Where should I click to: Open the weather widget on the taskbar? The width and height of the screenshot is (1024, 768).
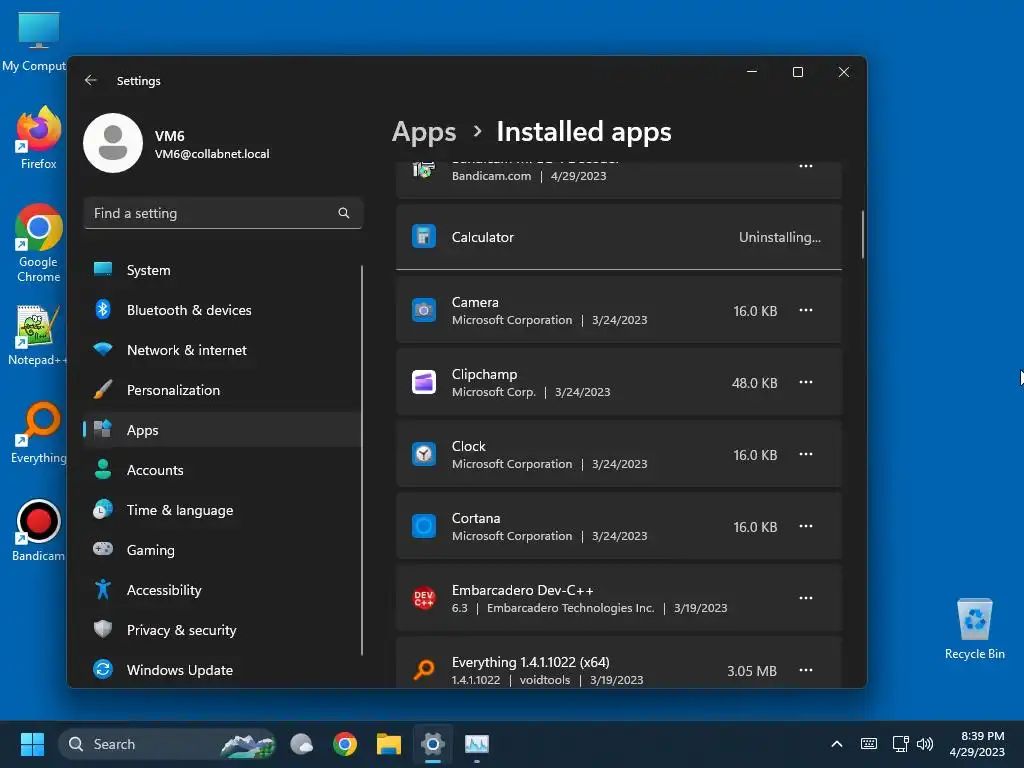[301, 744]
